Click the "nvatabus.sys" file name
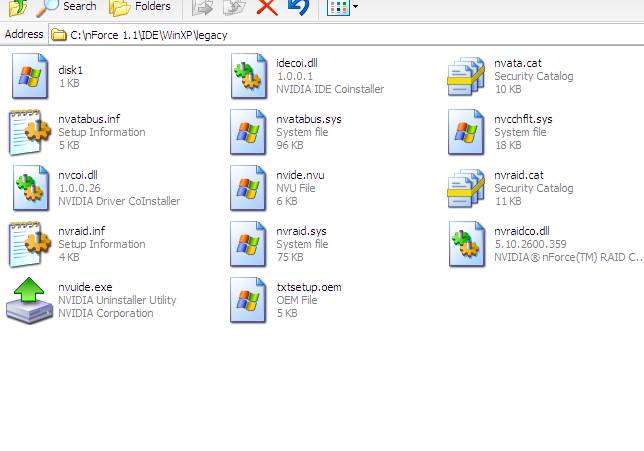 [x=309, y=119]
